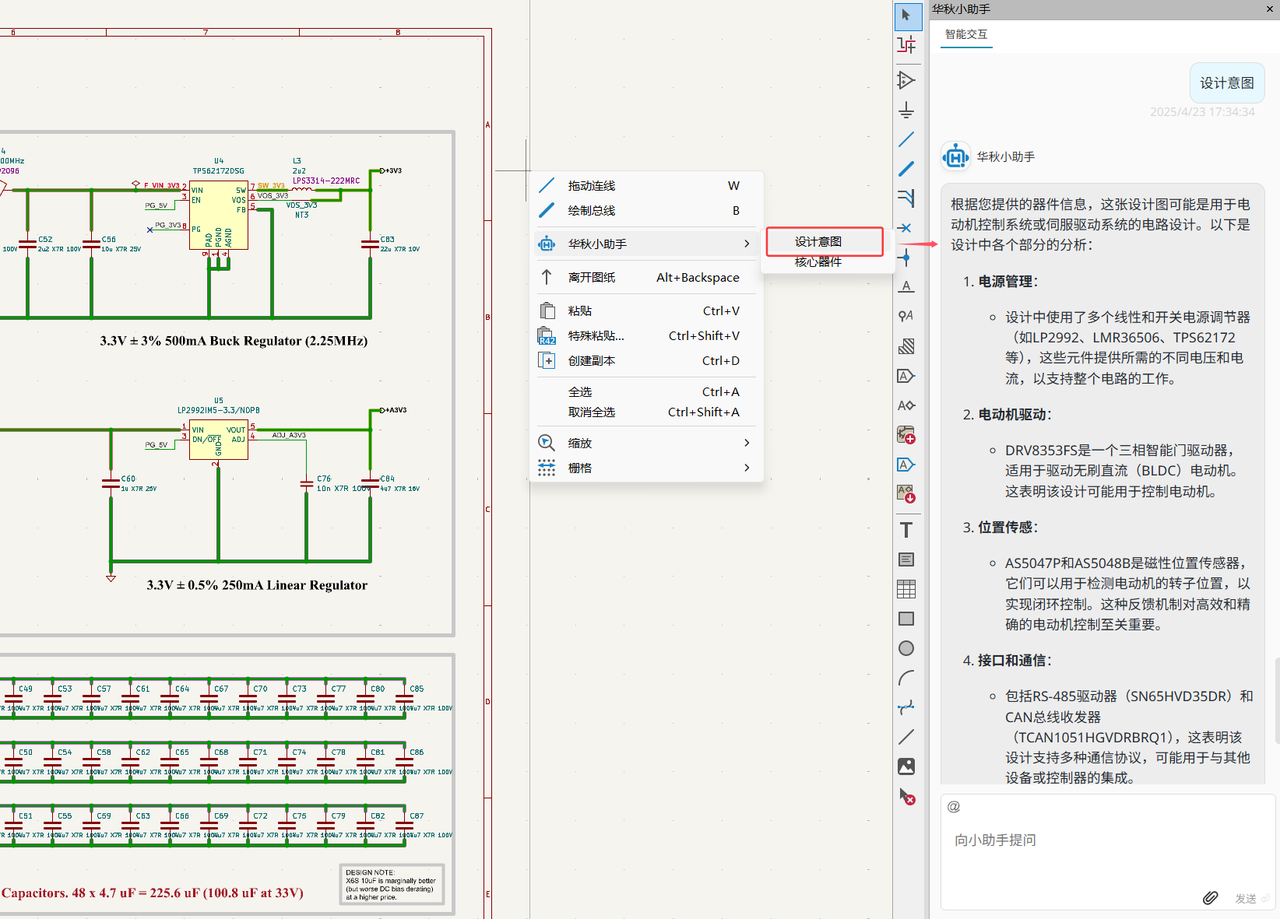Activate the delete items tool

pyautogui.click(x=907, y=796)
